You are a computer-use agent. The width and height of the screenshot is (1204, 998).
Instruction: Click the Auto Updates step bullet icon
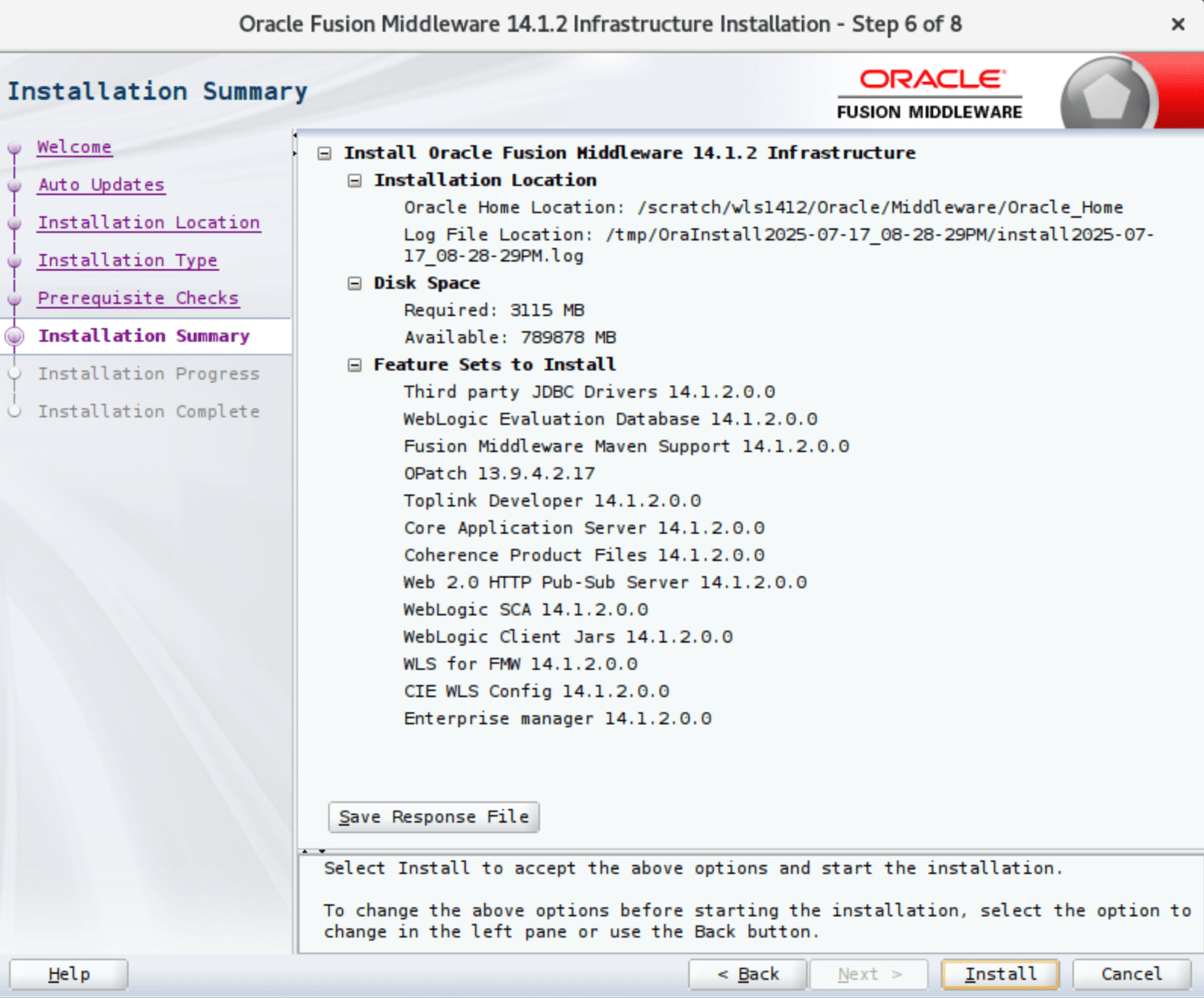(x=14, y=185)
